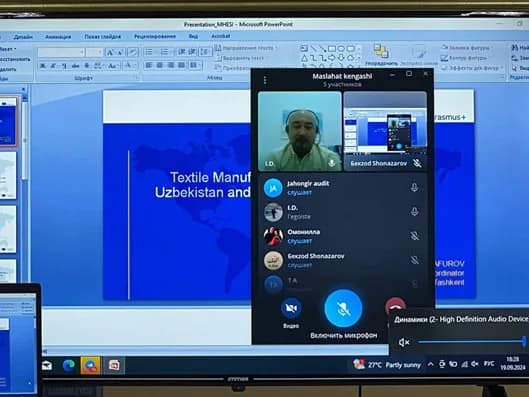Click microphone icon next to Jahongir audit
Screen dimensions: 529x397
(415, 188)
